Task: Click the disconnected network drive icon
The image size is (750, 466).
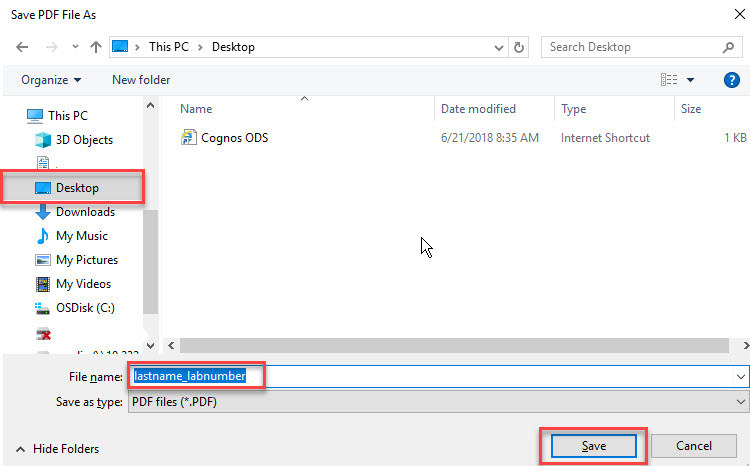Action: point(44,334)
